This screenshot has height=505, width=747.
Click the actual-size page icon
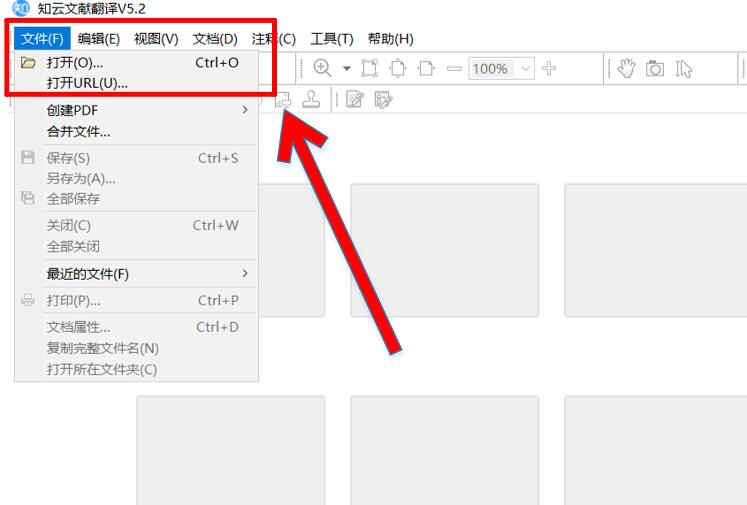(426, 68)
